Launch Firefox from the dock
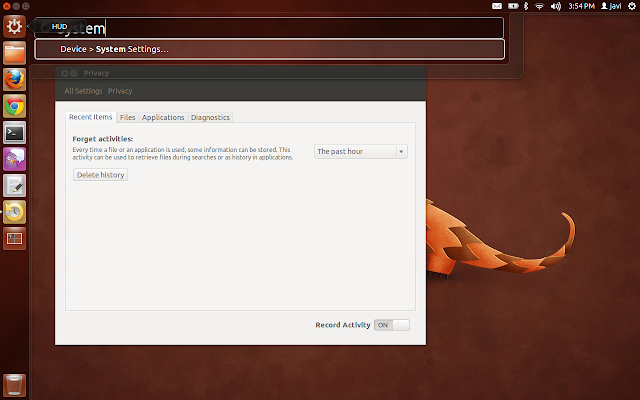 (14, 80)
